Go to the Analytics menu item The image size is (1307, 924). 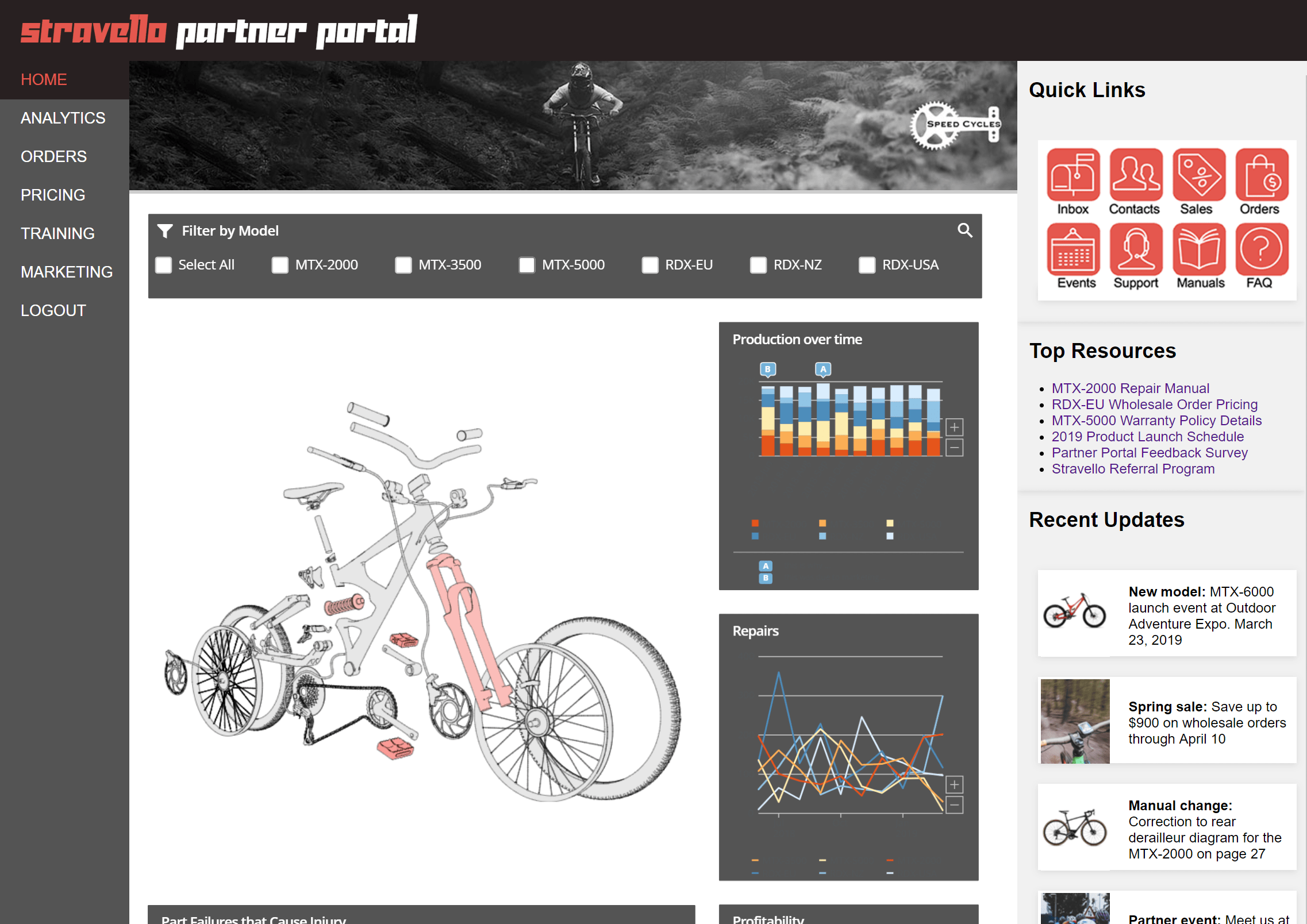(x=63, y=118)
